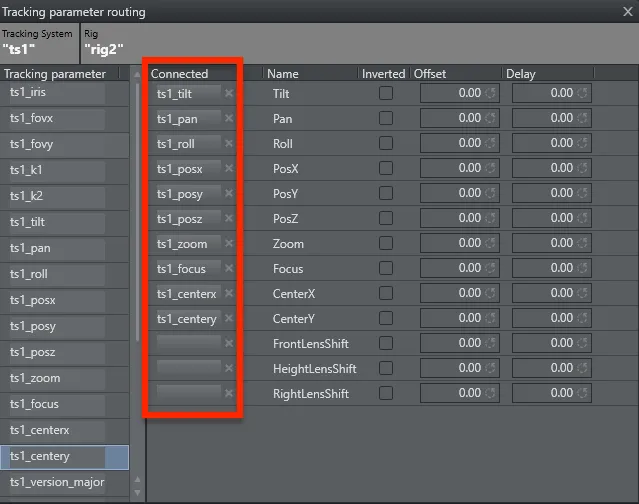Click the Delay column header
The width and height of the screenshot is (639, 504).
520,74
